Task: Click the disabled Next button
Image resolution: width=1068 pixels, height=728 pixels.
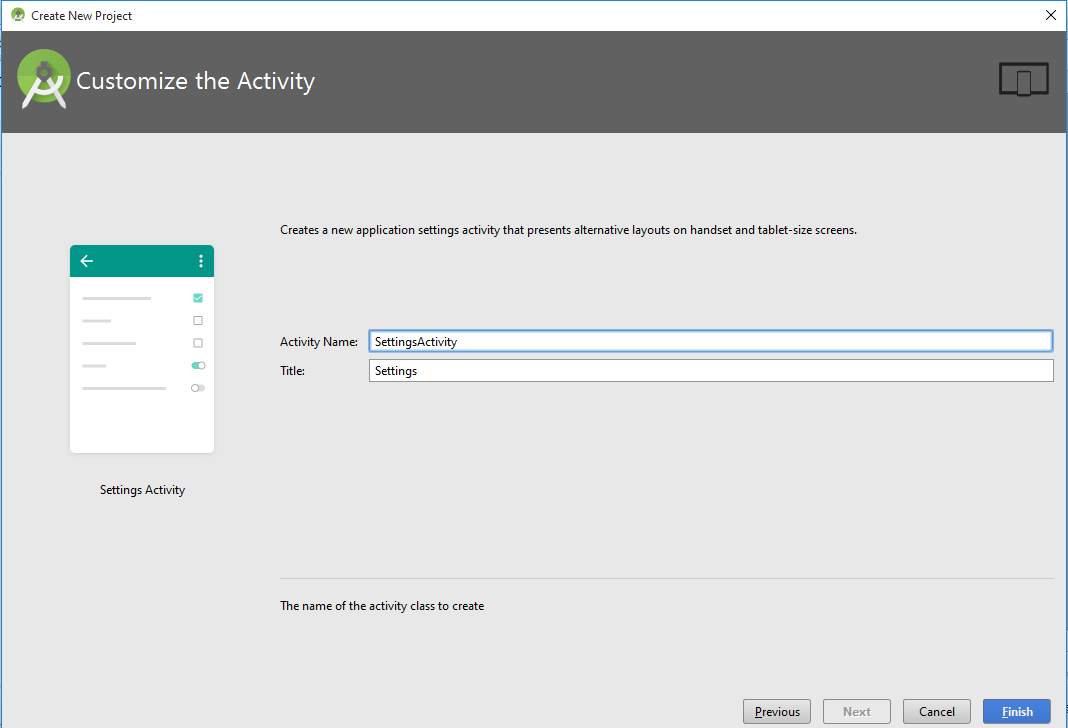Action: [856, 712]
